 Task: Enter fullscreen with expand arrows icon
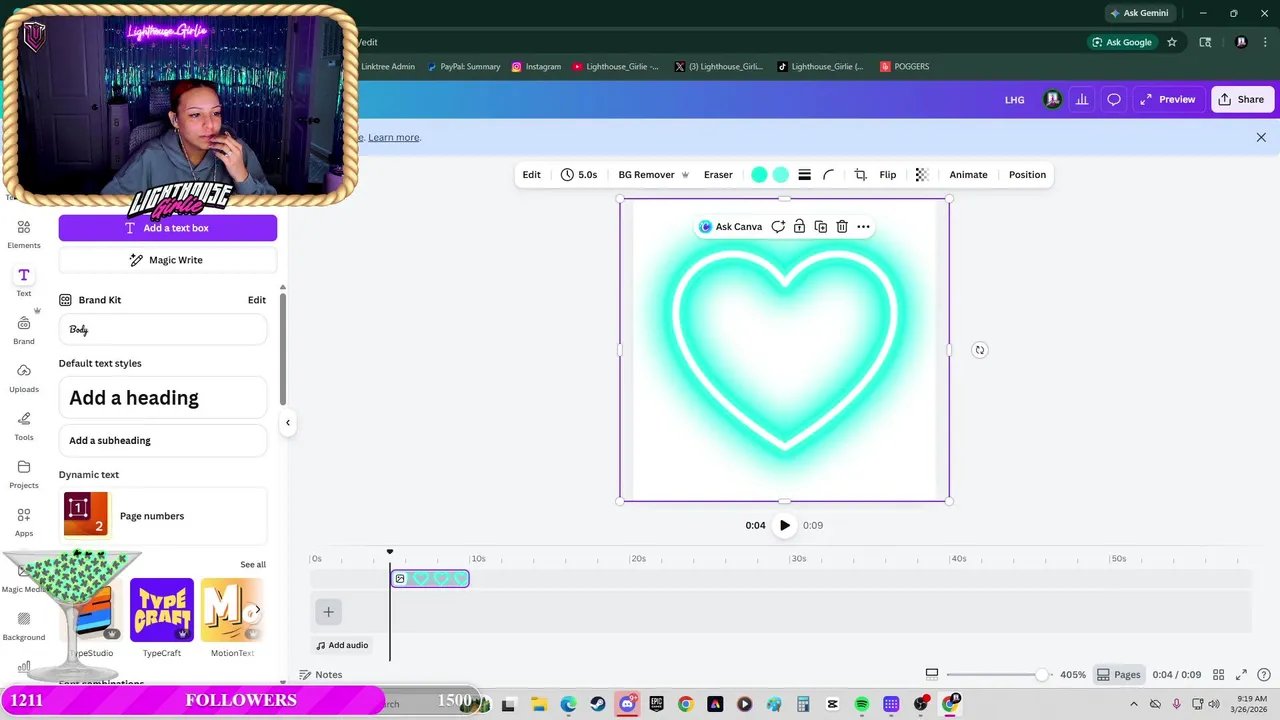(x=1241, y=675)
